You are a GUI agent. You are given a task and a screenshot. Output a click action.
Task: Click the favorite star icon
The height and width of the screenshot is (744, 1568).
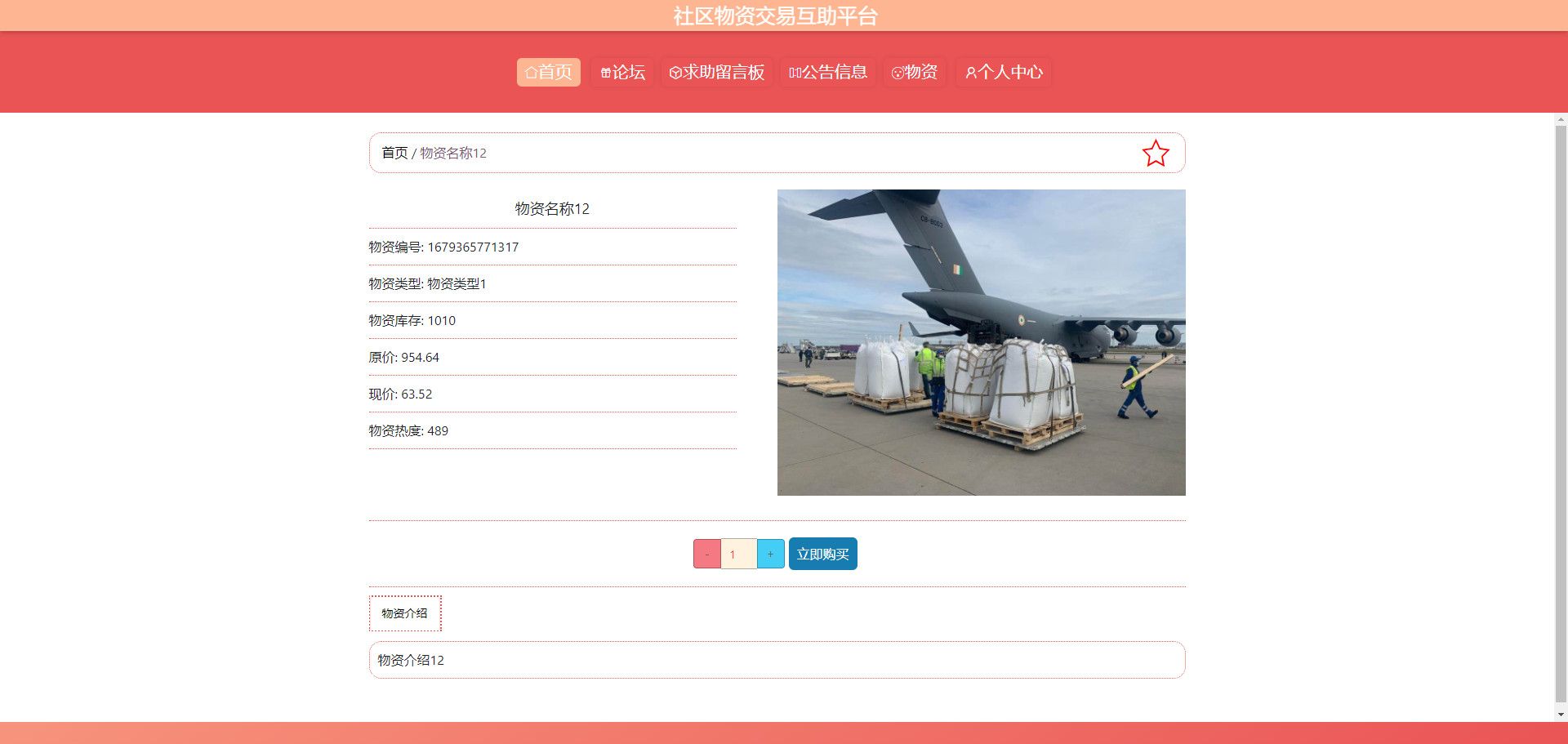click(x=1155, y=154)
